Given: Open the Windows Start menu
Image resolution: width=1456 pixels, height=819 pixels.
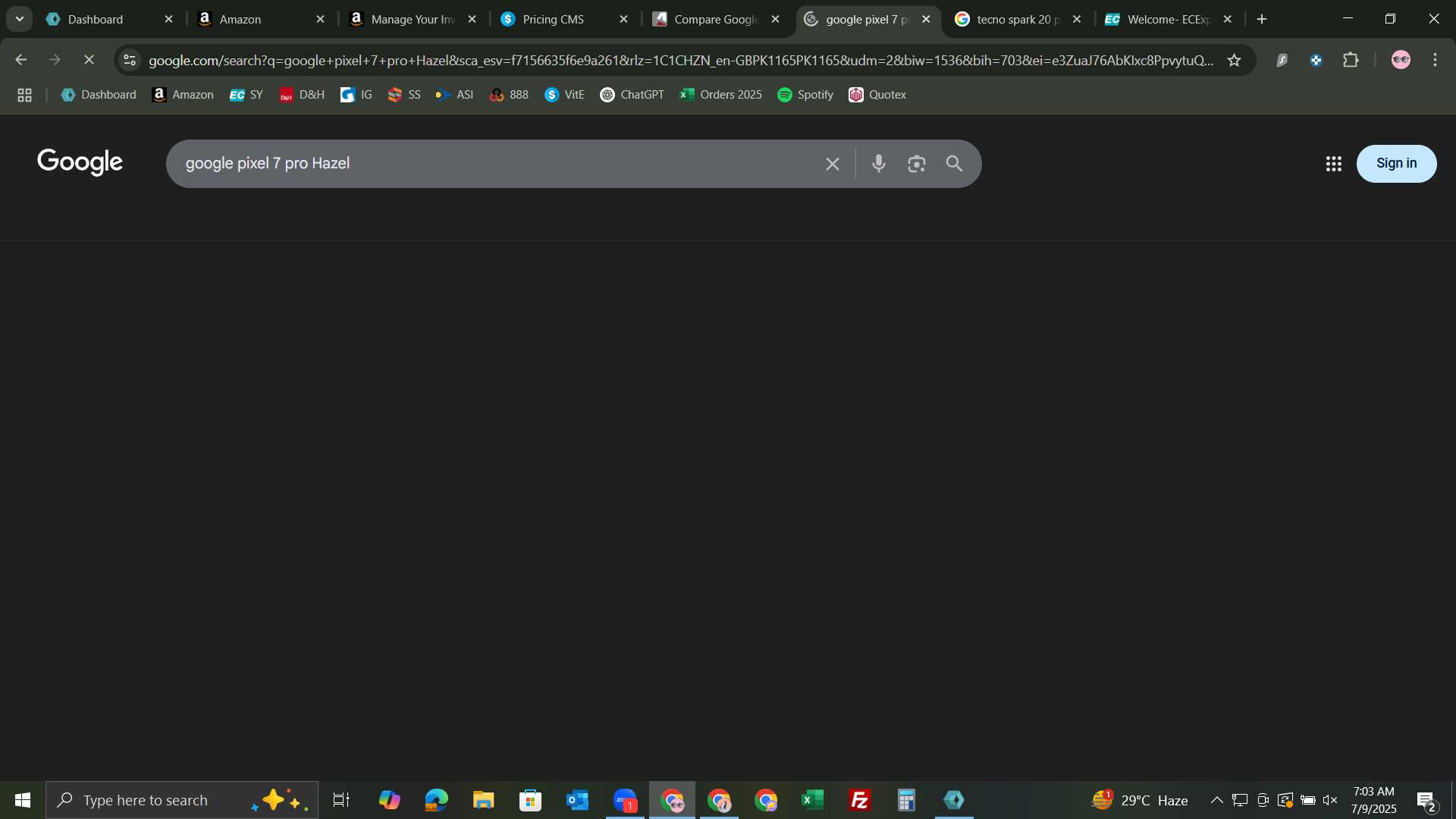Looking at the screenshot, I should [22, 800].
